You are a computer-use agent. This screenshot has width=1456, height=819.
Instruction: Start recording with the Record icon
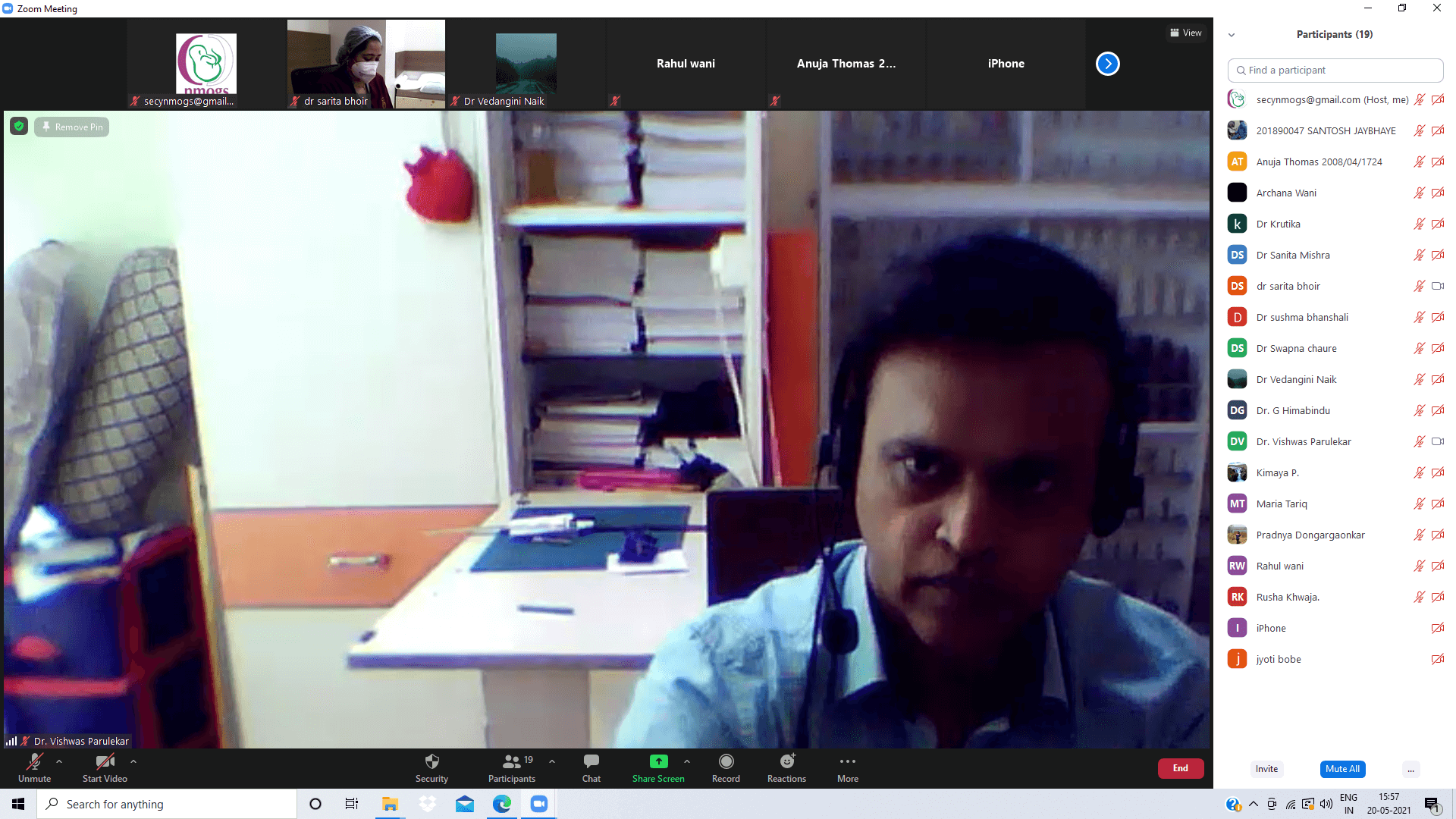pos(726,761)
